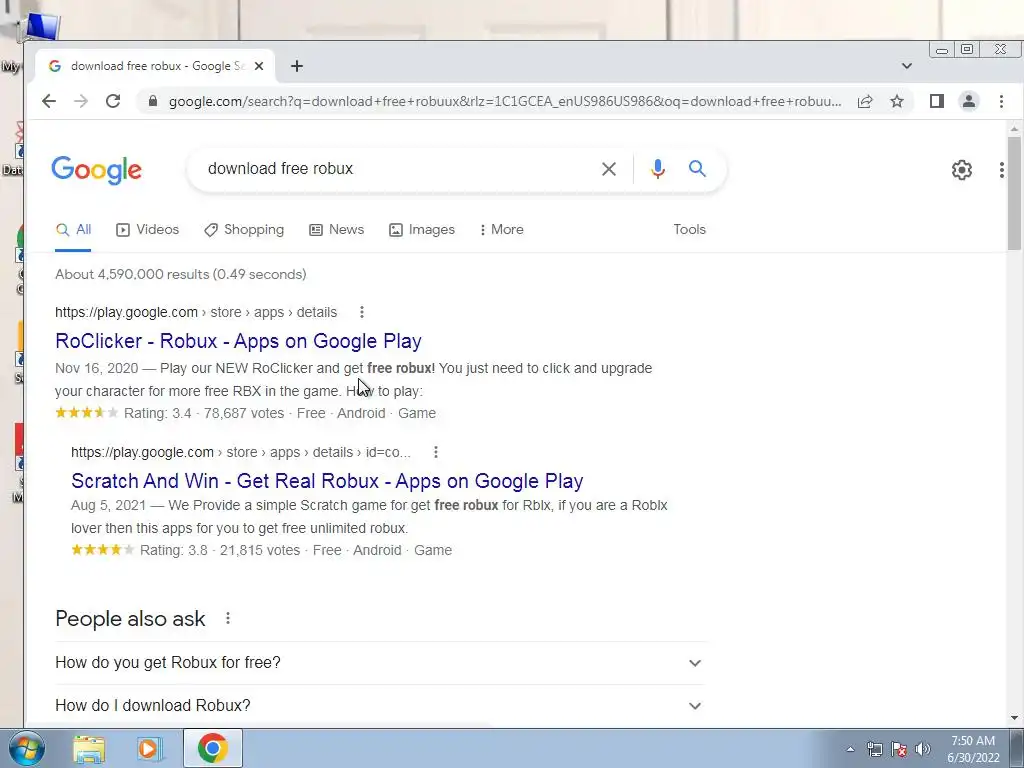Open the search Tools options

pyautogui.click(x=690, y=230)
